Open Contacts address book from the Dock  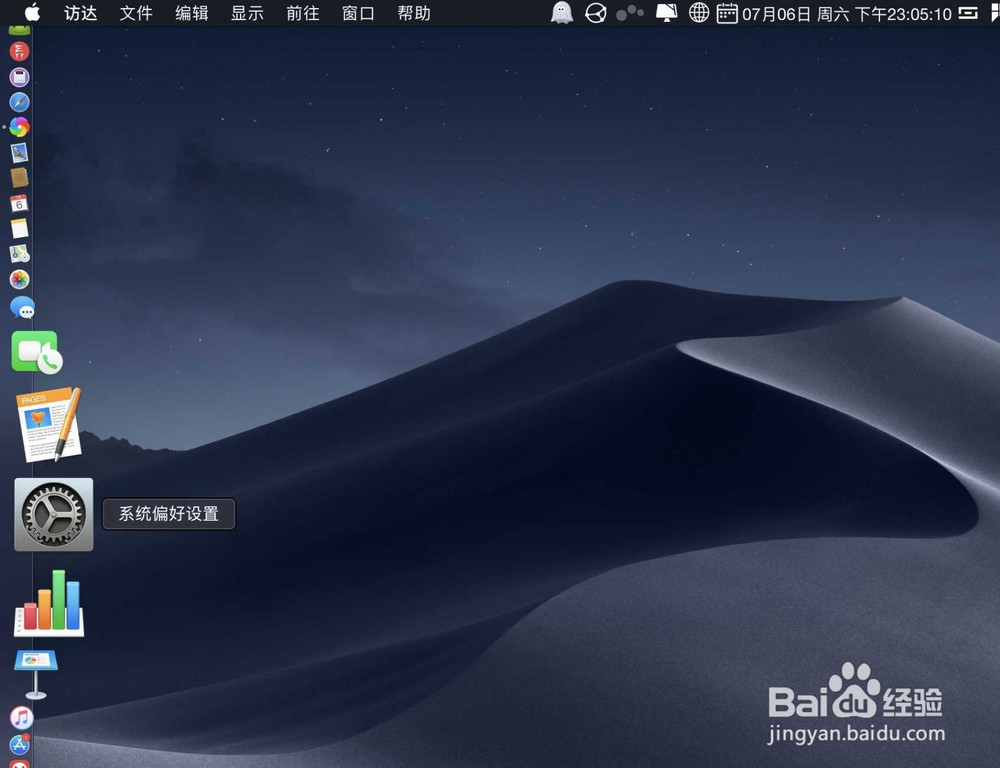click(x=19, y=177)
